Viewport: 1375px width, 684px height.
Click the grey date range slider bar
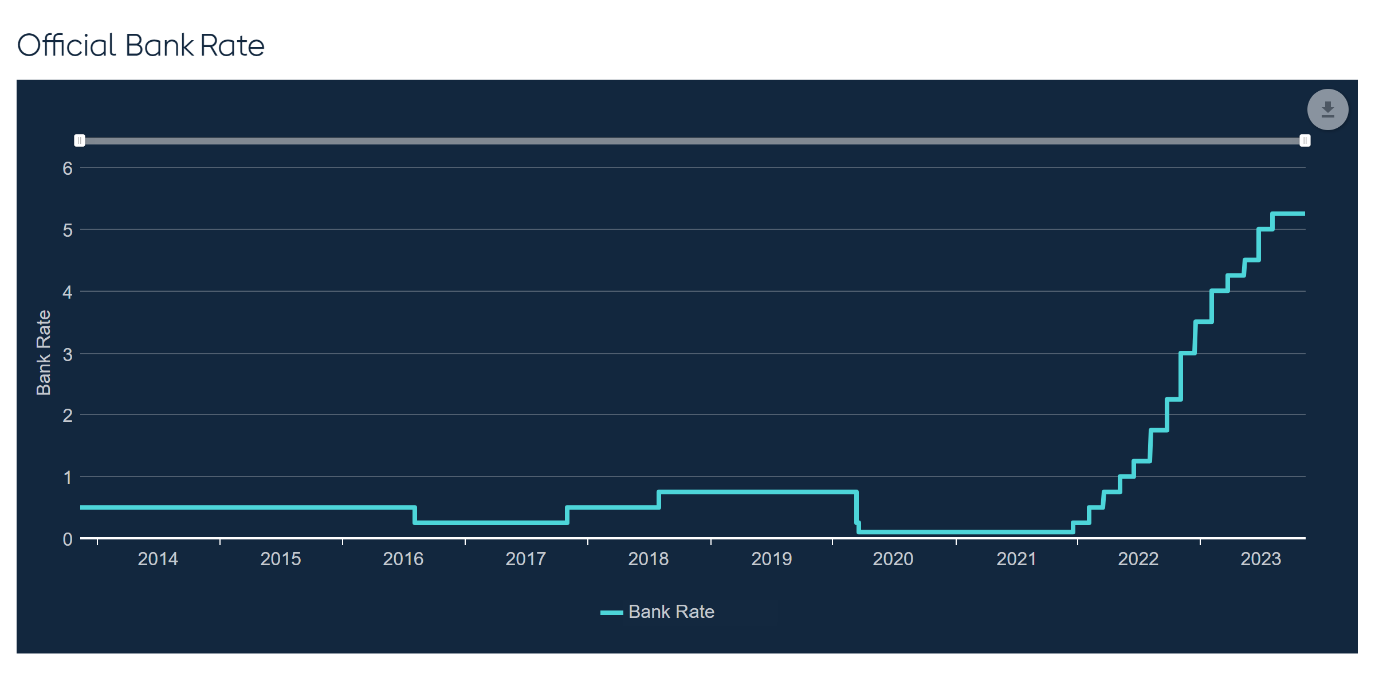pos(692,141)
